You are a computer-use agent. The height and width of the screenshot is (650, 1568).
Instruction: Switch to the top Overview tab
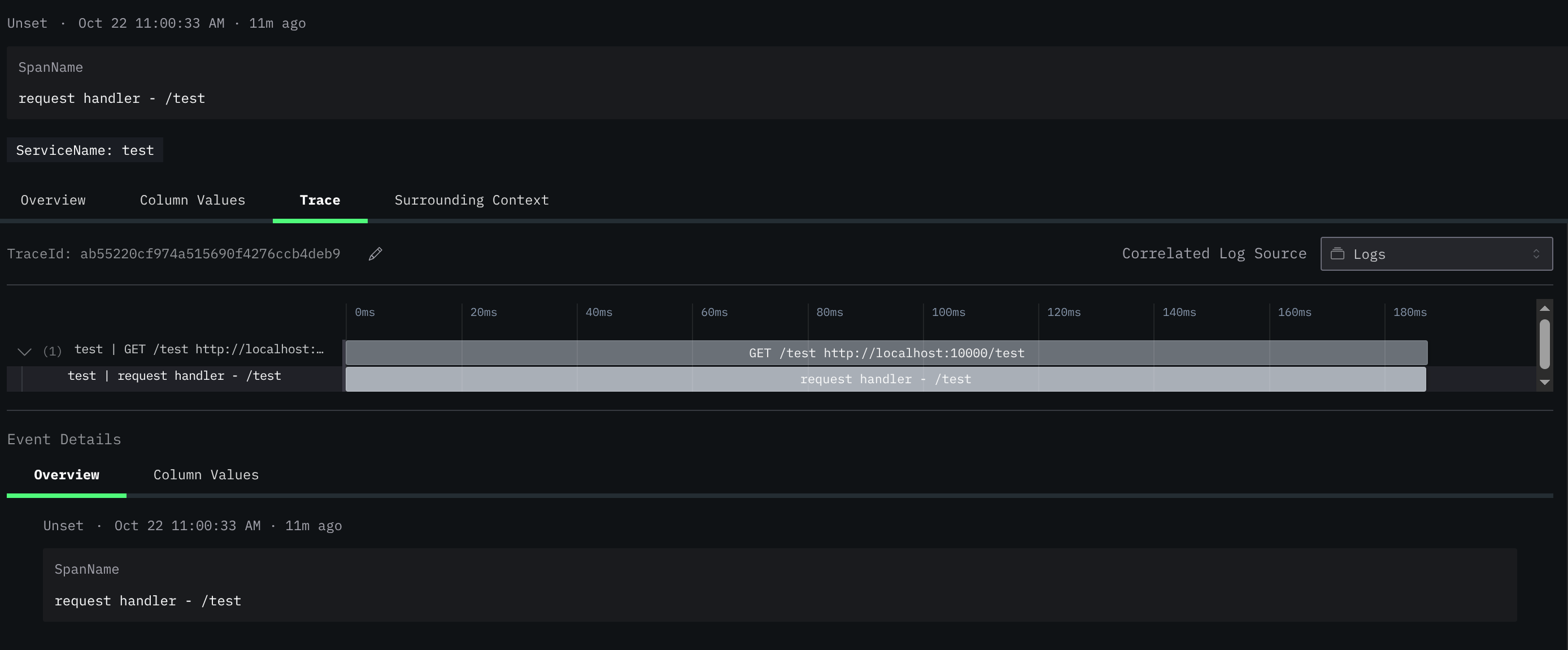[x=53, y=200]
